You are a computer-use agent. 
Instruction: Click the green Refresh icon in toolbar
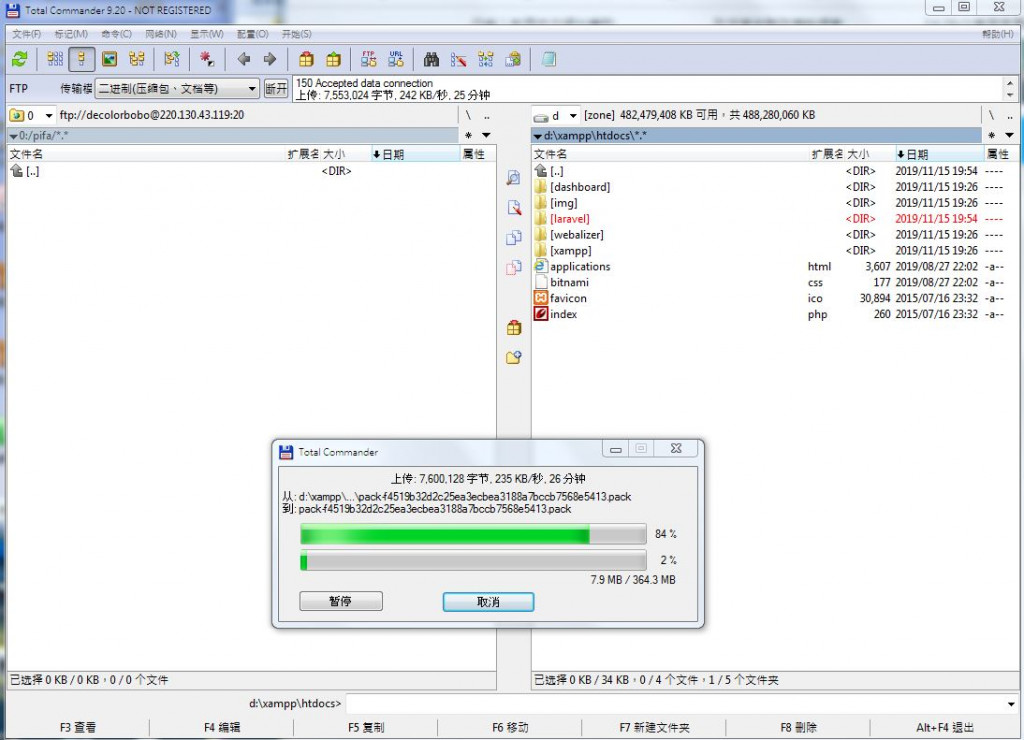(x=20, y=59)
